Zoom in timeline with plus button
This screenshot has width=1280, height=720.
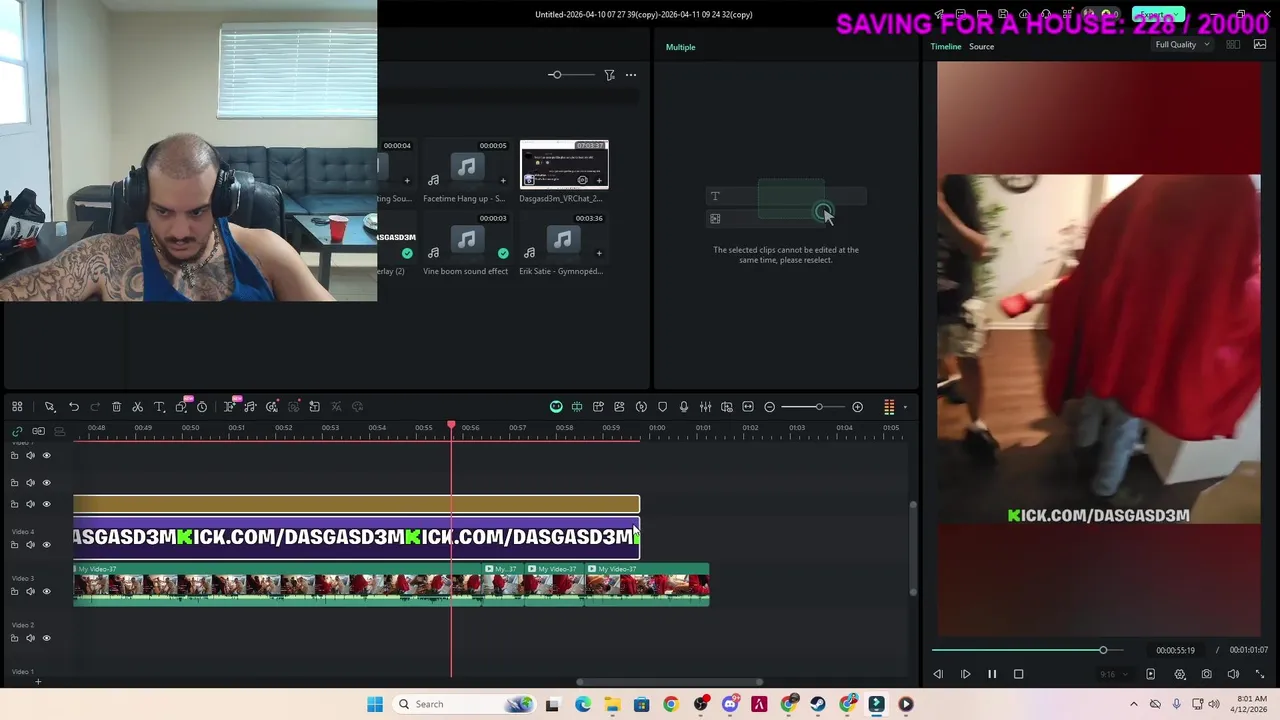(857, 407)
